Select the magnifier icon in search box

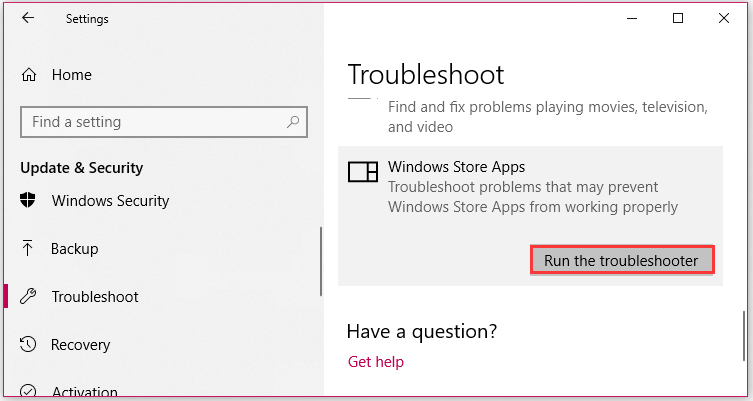click(x=293, y=122)
